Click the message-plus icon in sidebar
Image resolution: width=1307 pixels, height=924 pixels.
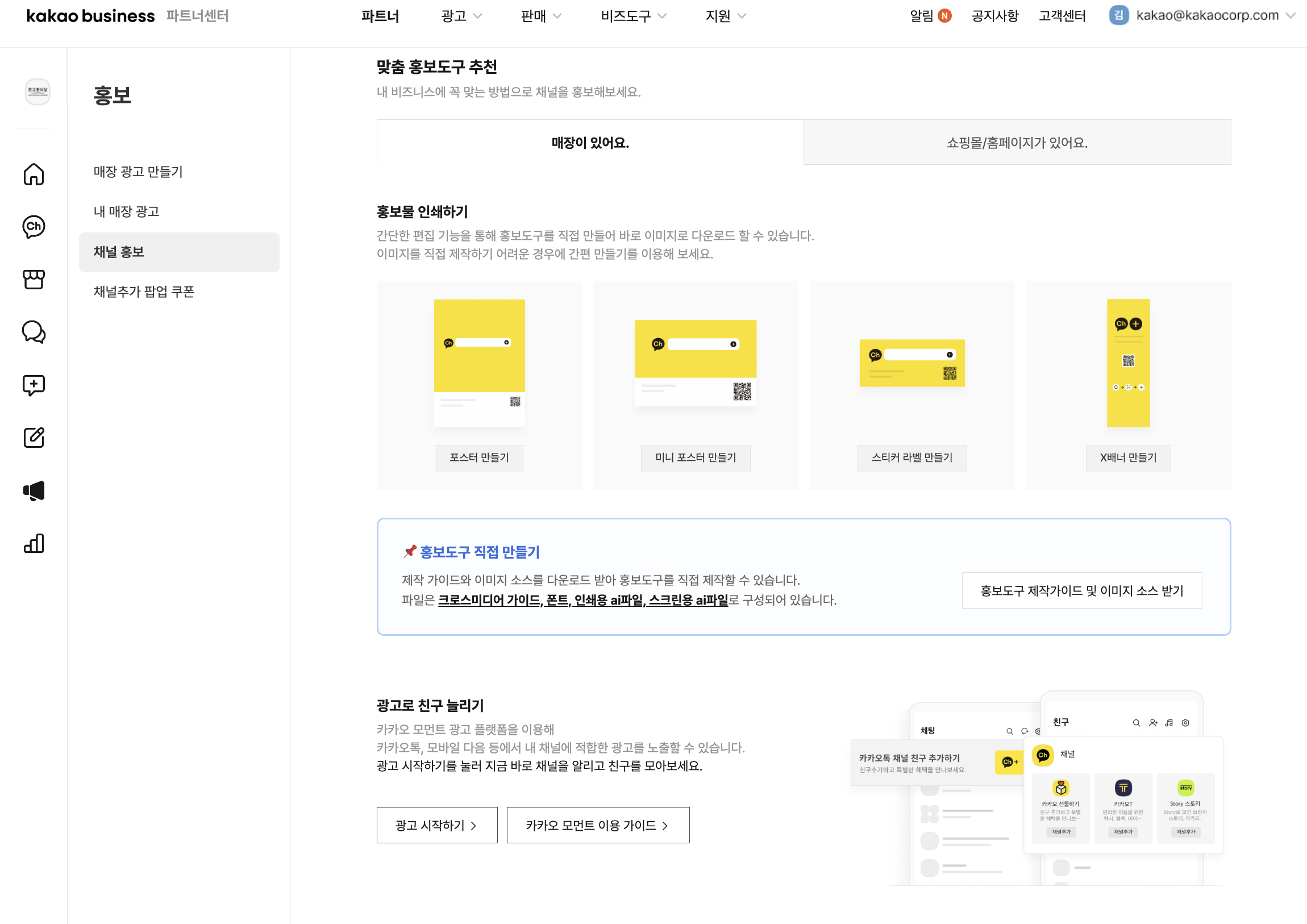point(34,385)
